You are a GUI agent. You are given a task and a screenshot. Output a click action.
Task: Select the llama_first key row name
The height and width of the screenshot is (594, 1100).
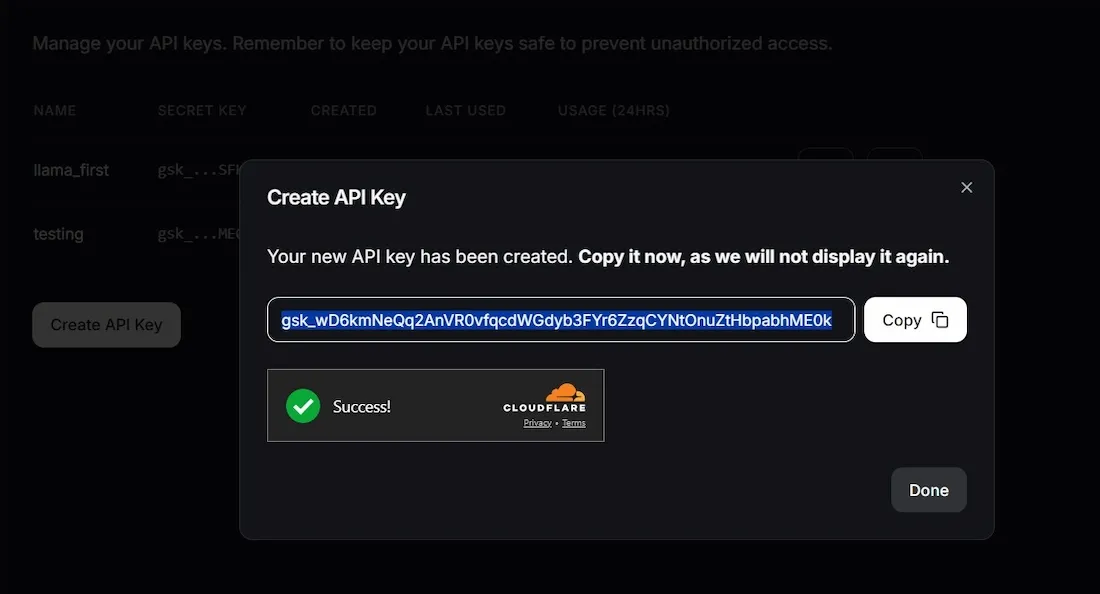[71, 170]
